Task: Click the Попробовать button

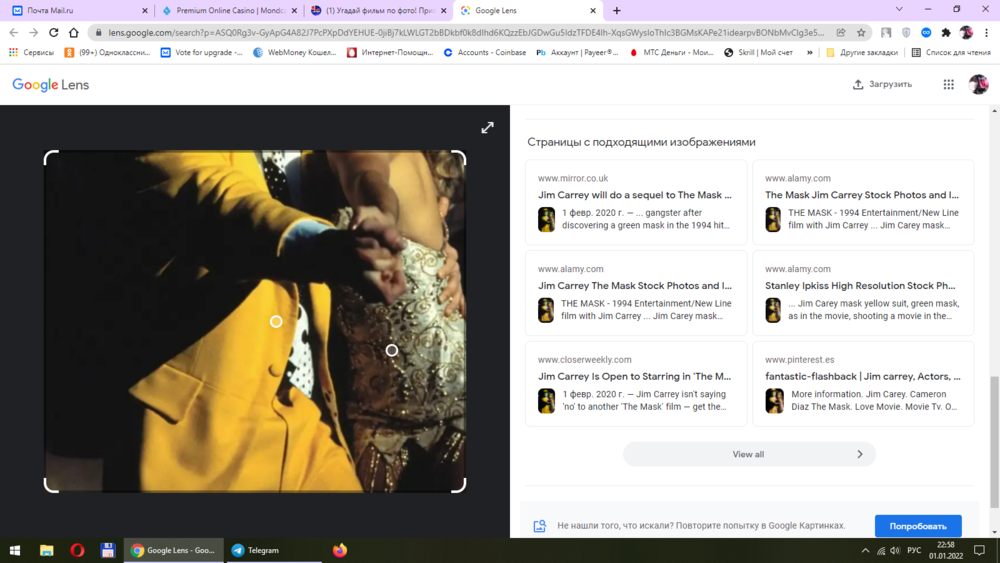Action: pos(918,526)
